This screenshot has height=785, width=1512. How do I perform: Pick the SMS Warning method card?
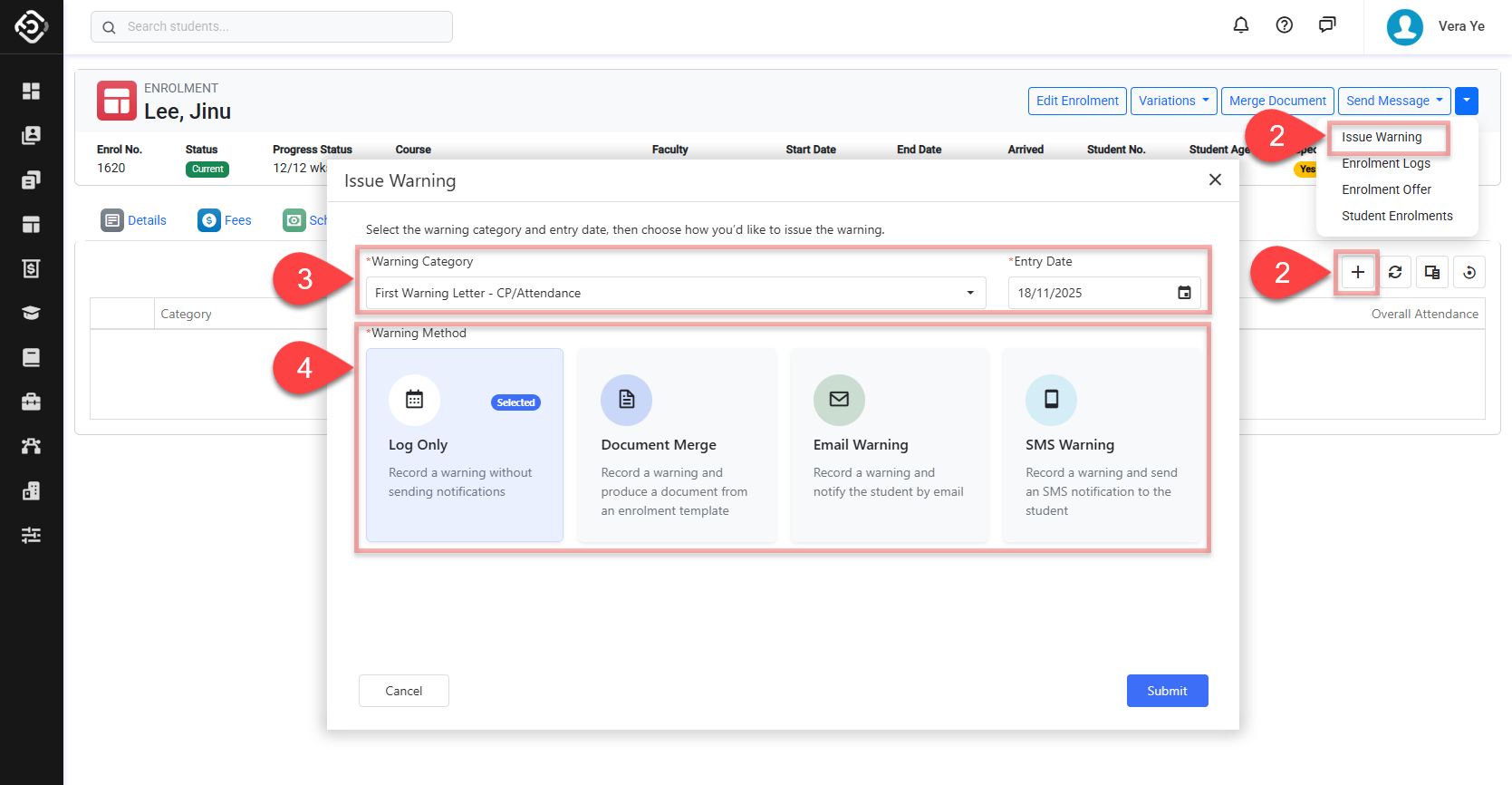tap(1102, 445)
